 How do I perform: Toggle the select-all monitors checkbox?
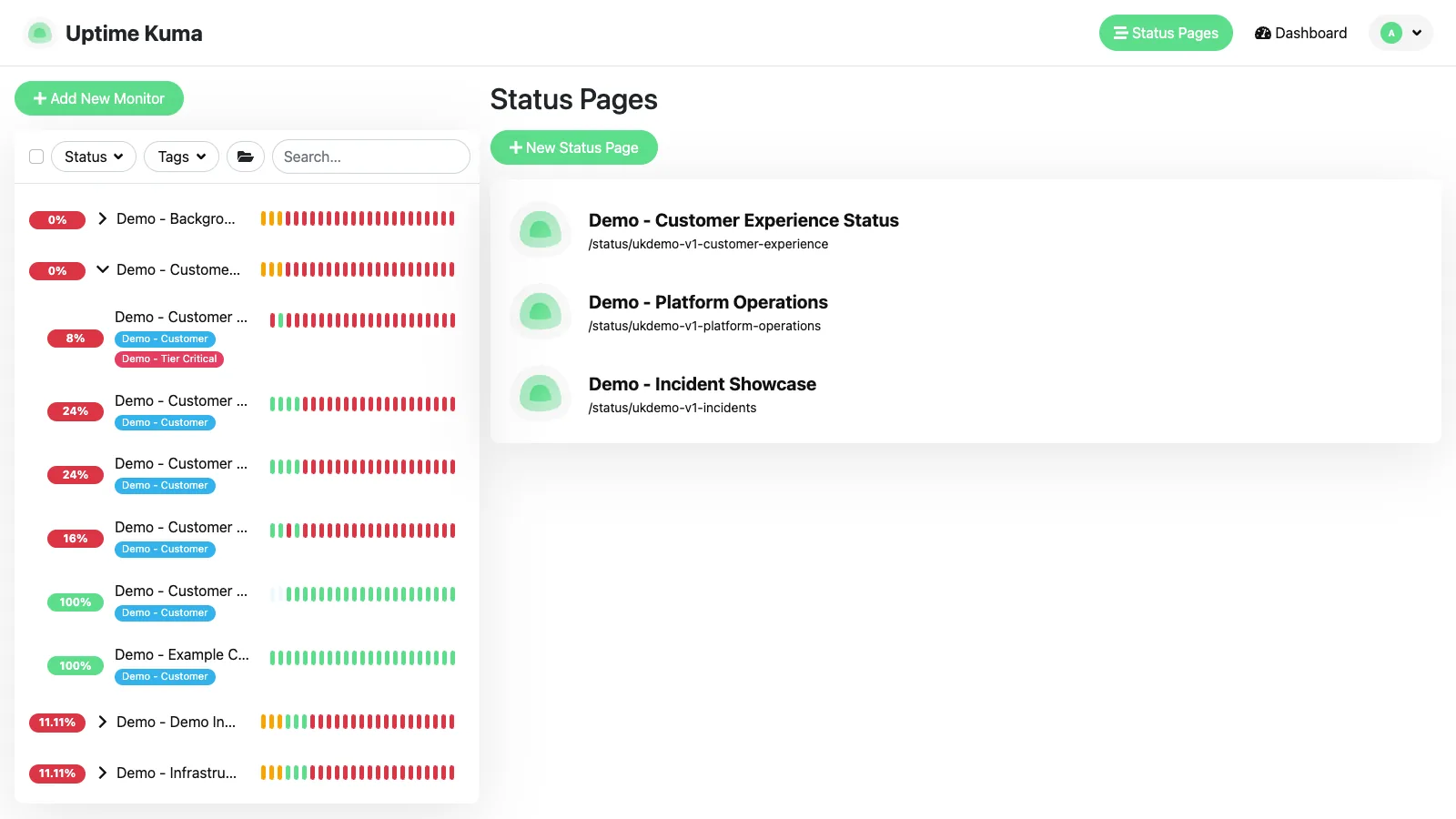pos(36,157)
